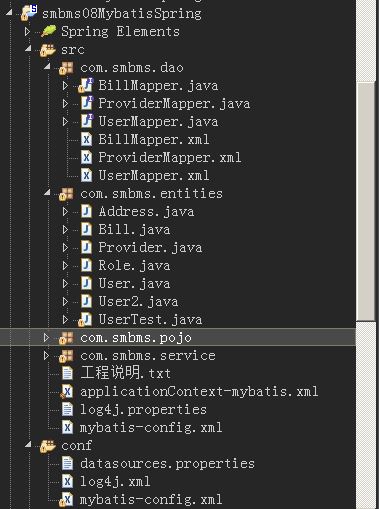Click the User.java class file icon
The height and width of the screenshot is (509, 379).
[87, 283]
